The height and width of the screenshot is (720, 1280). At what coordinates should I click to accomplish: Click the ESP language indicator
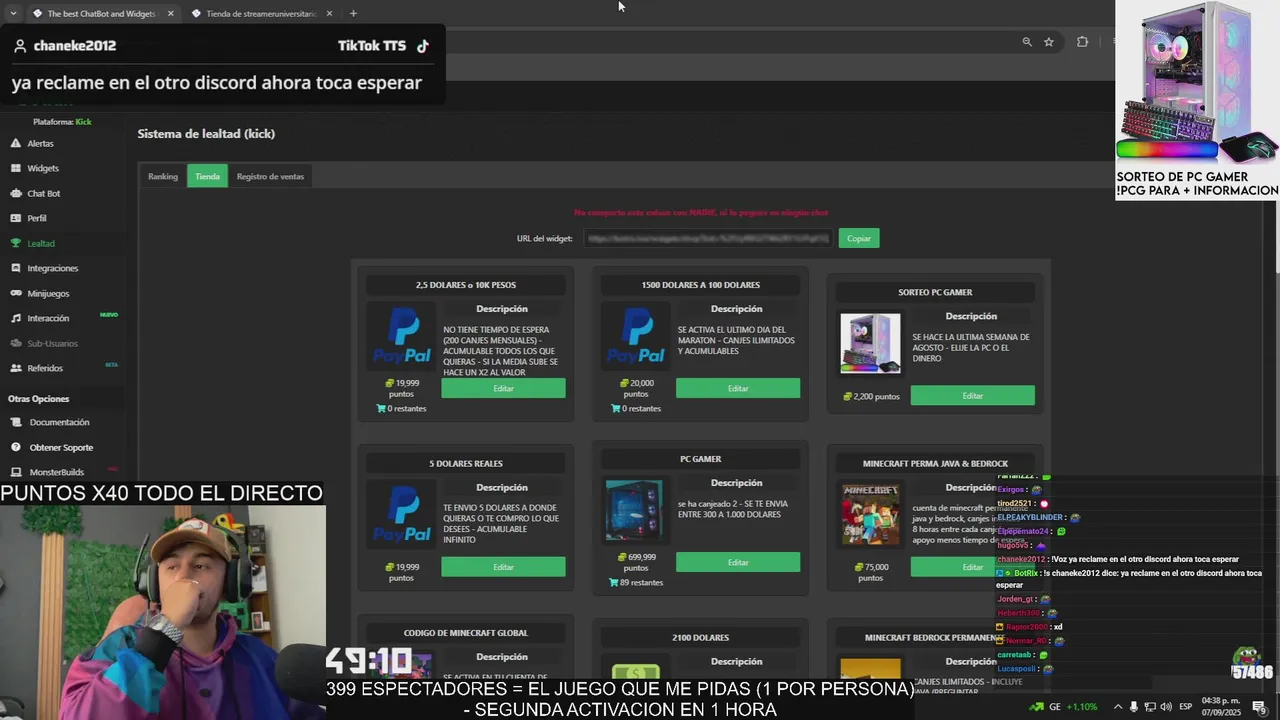pyautogui.click(x=1186, y=707)
